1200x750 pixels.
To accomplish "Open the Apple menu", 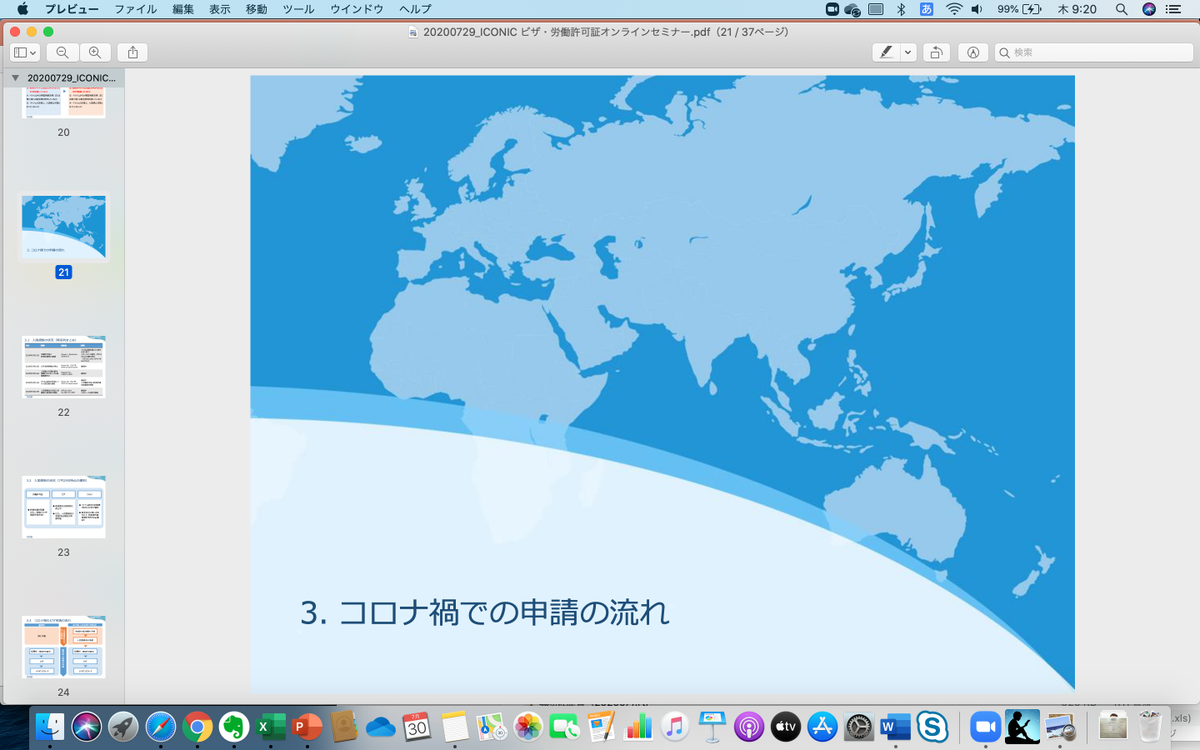I will click(22, 9).
